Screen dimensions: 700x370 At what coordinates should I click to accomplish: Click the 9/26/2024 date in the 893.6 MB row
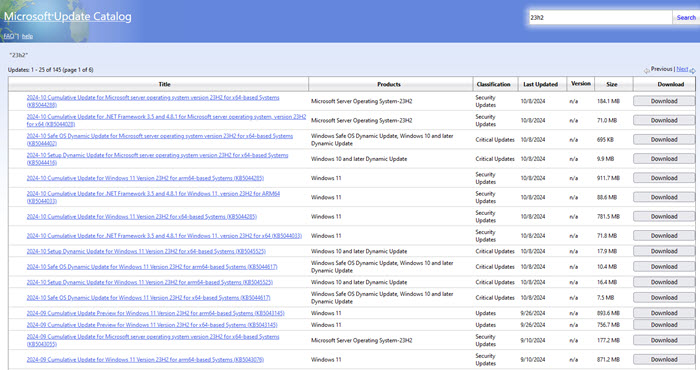pyautogui.click(x=533, y=313)
